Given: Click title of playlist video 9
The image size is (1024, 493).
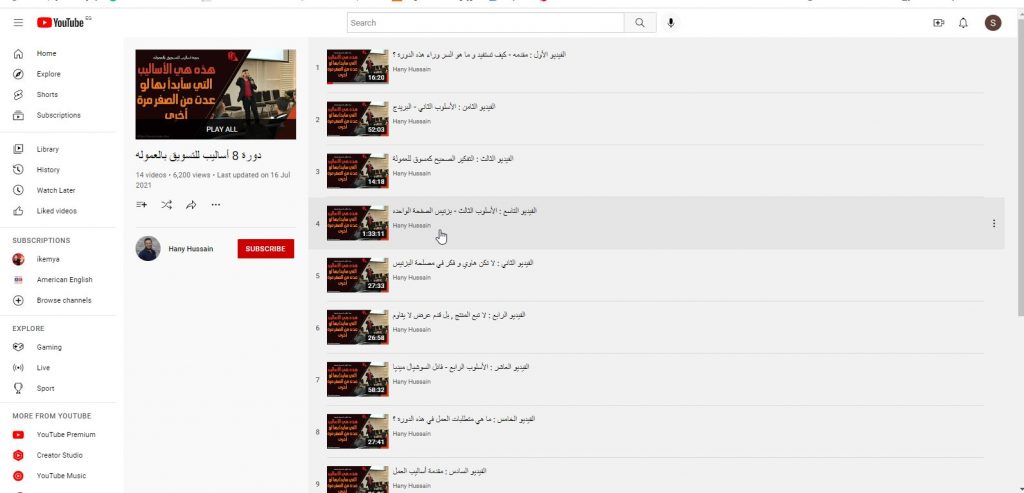Looking at the screenshot, I should pyautogui.click(x=439, y=471).
